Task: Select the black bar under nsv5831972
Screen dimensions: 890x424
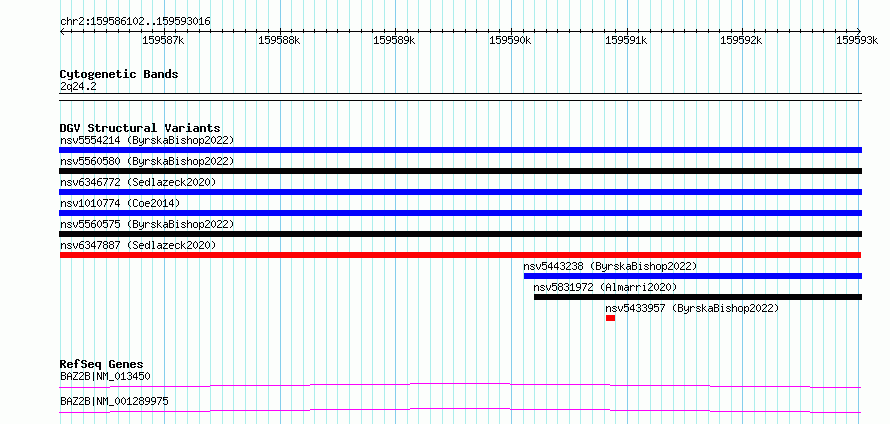Action: point(698,297)
